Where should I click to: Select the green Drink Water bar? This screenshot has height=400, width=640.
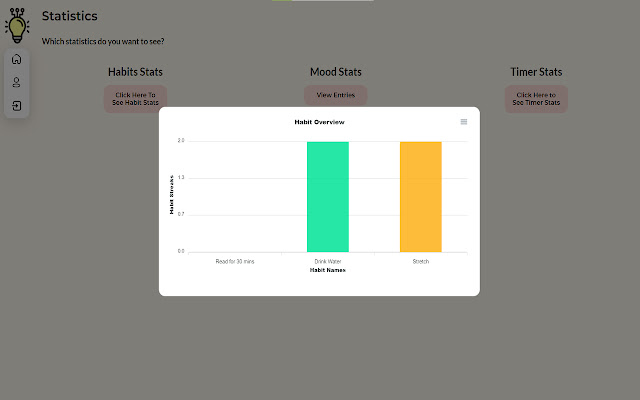(x=328, y=196)
